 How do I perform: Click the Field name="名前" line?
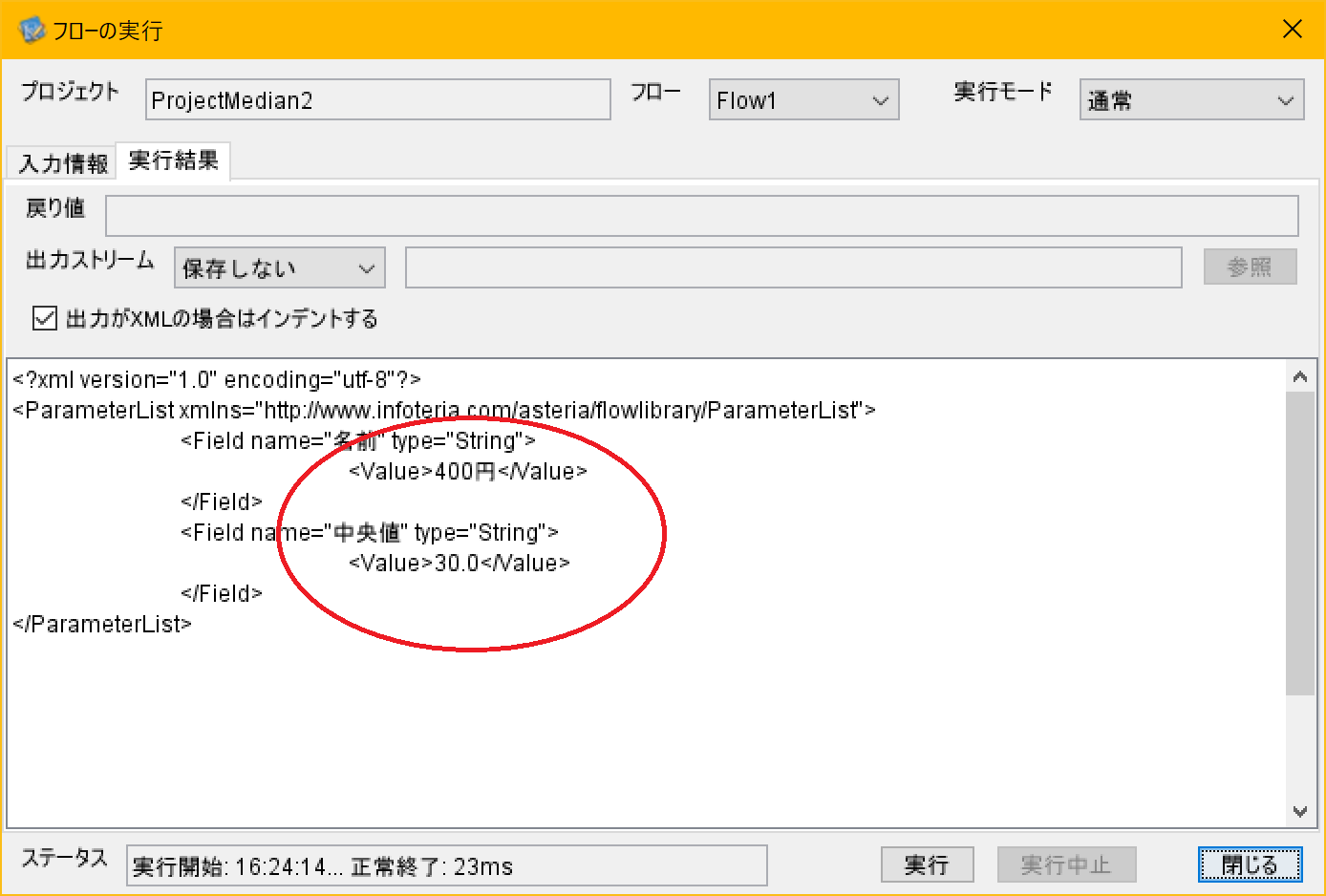coord(358,440)
